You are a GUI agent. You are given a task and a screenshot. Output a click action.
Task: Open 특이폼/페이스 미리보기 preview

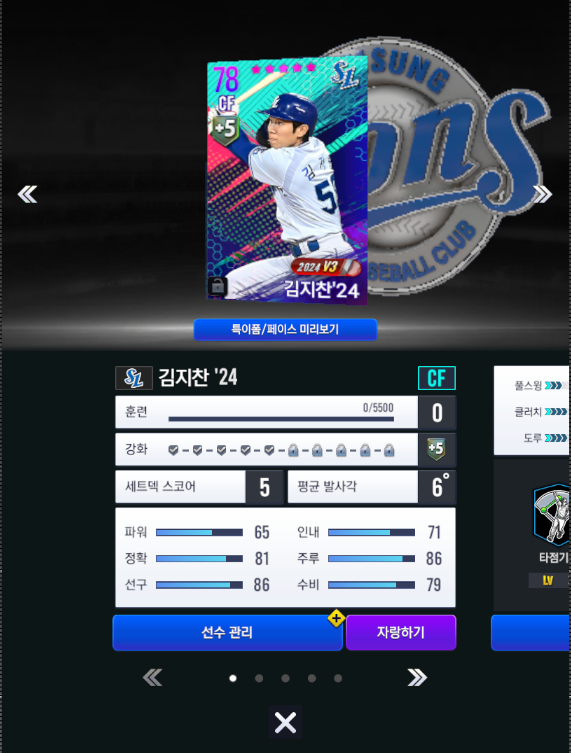[x=285, y=329]
